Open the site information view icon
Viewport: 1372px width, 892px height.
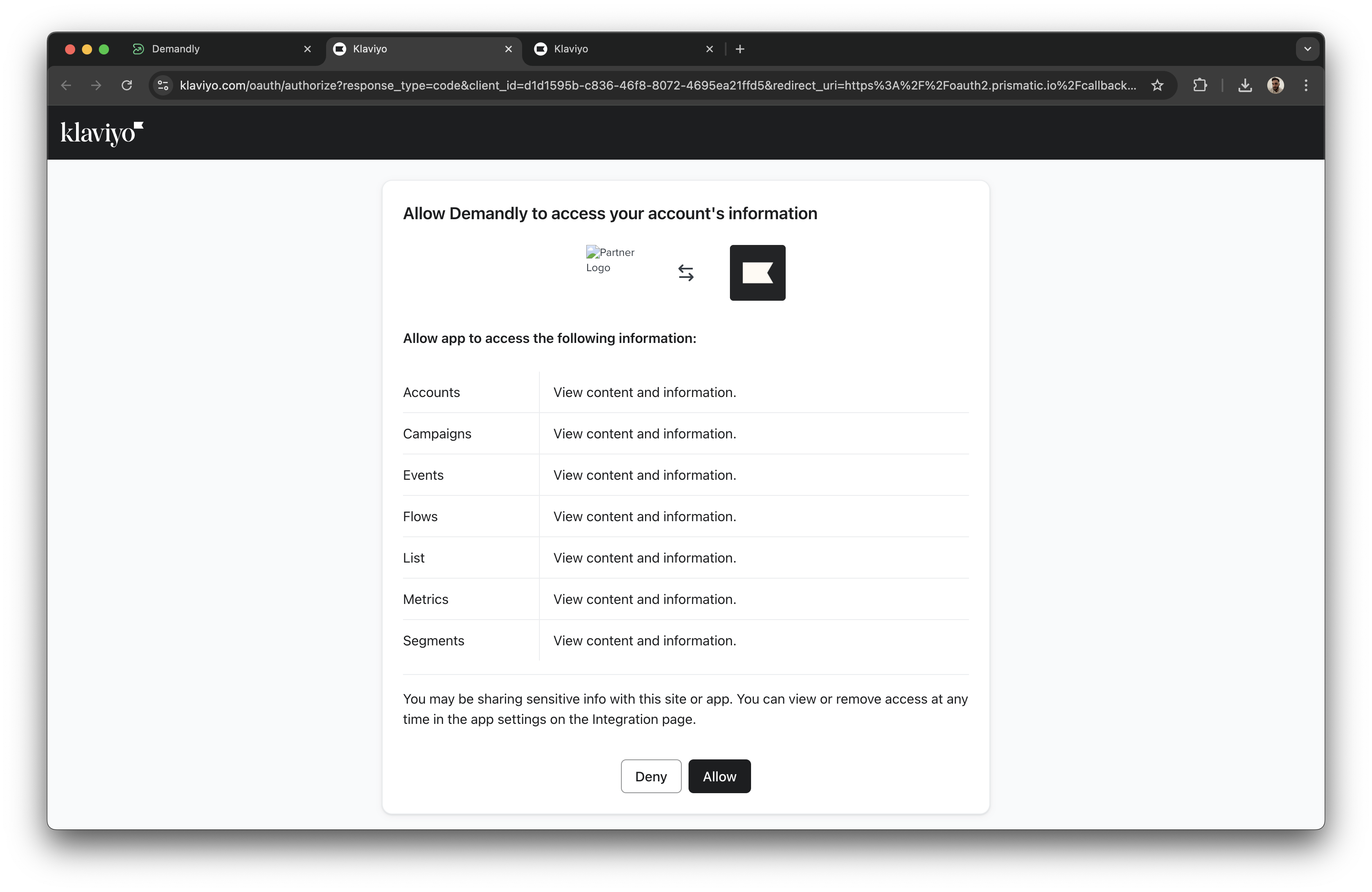[163, 85]
